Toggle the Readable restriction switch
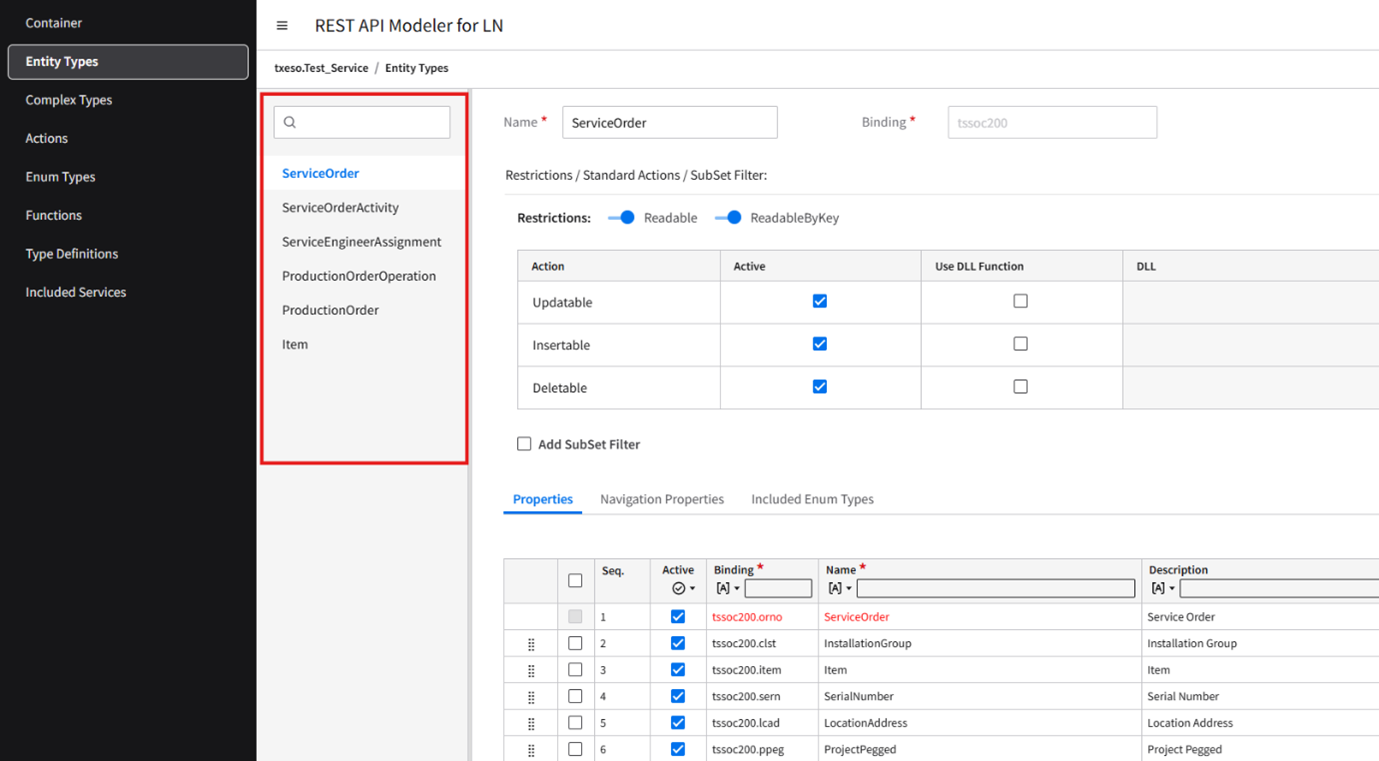 622,218
